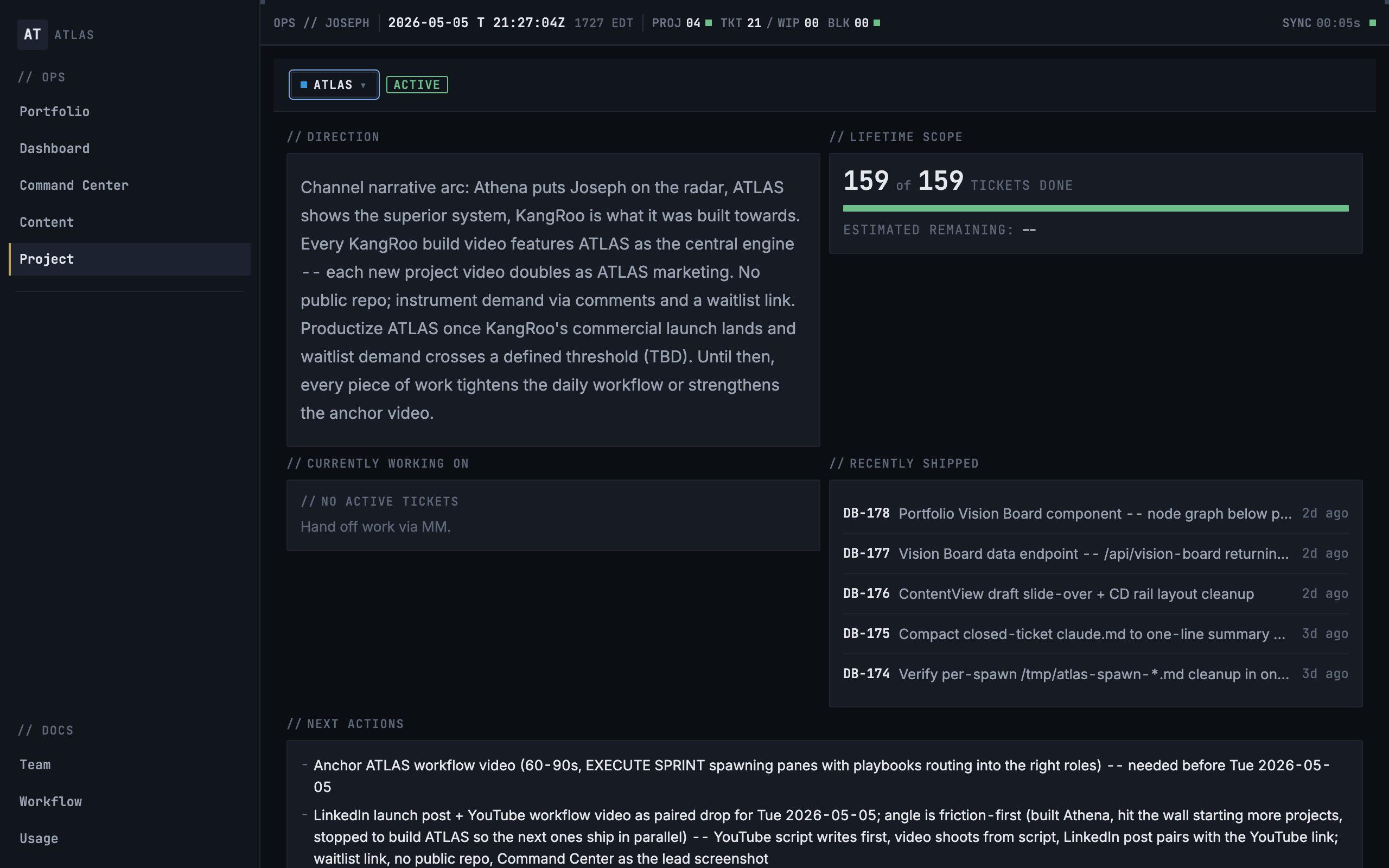Image resolution: width=1389 pixels, height=868 pixels.
Task: Click the ATLAS brand name in sidebar
Action: click(74, 35)
